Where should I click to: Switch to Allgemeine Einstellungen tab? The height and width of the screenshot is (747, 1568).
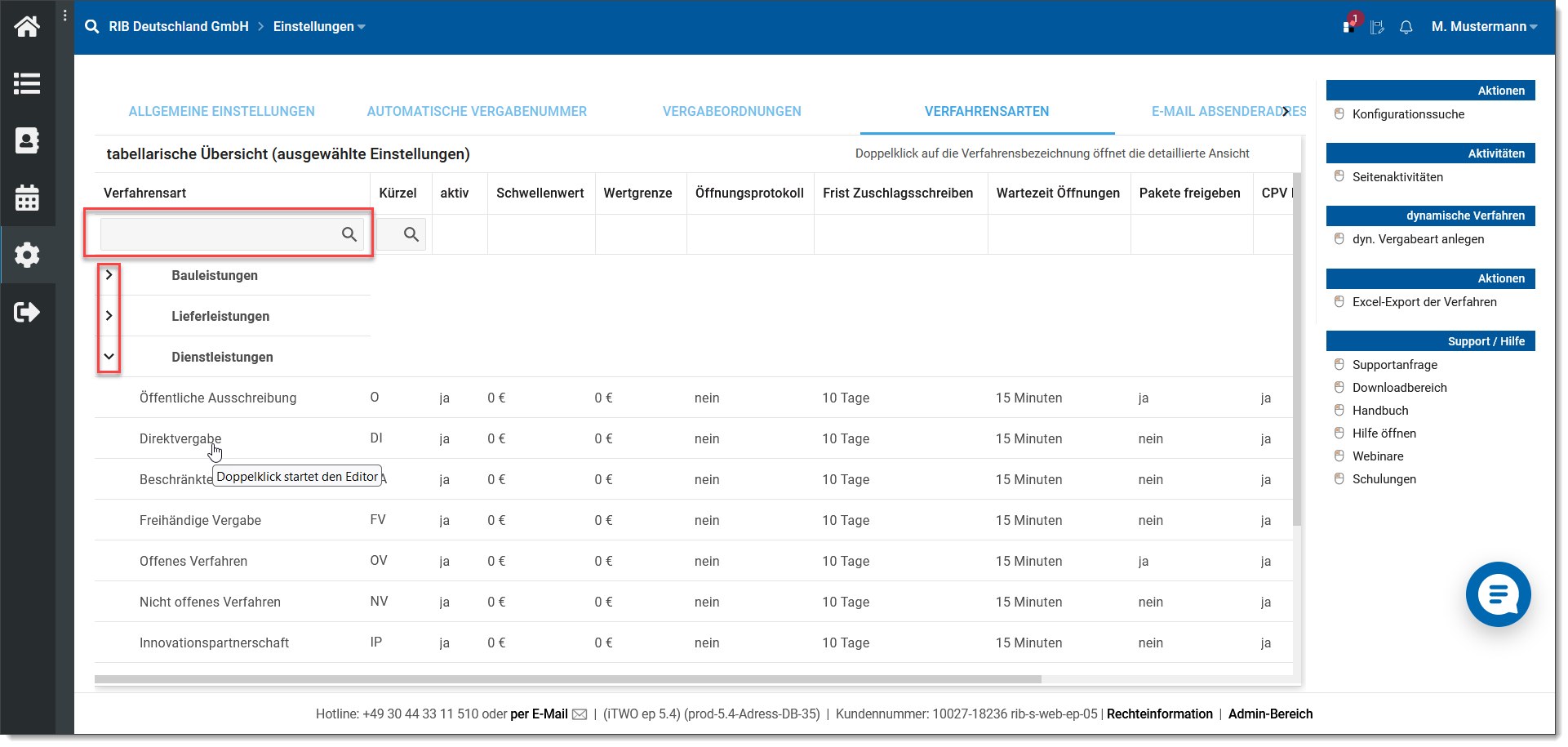(222, 112)
